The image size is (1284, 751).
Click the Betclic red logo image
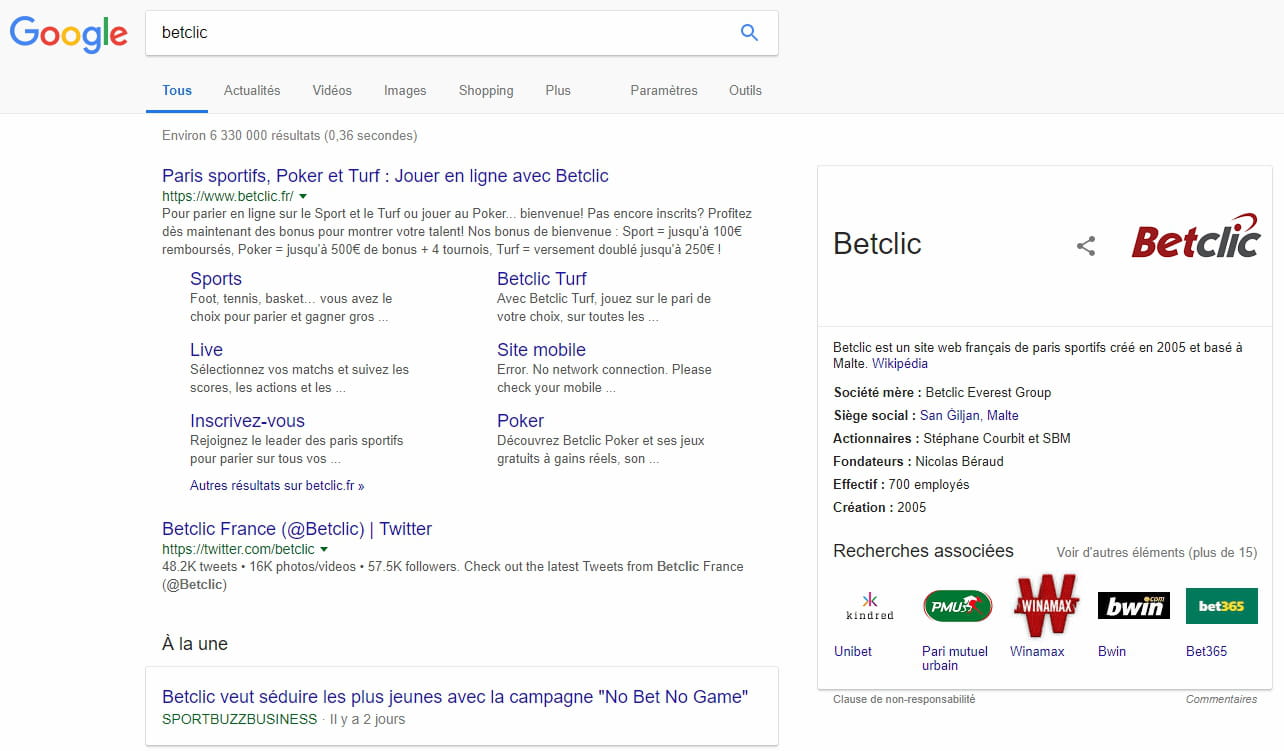click(x=1195, y=237)
